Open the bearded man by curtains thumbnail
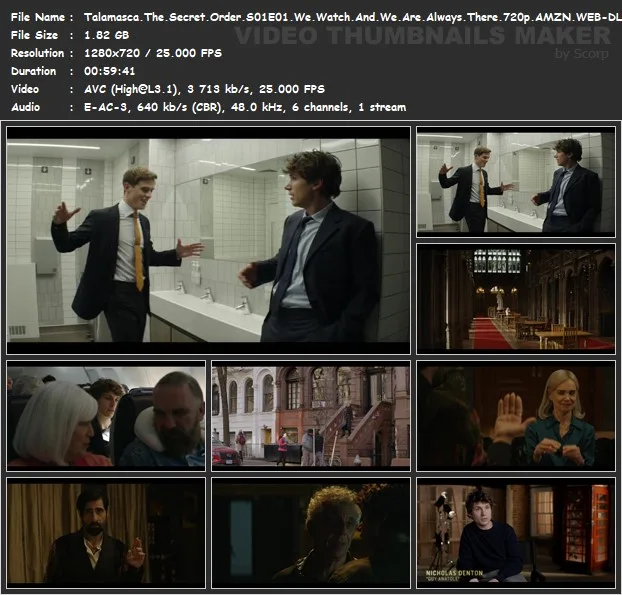The width and height of the screenshot is (622, 595). (106, 531)
